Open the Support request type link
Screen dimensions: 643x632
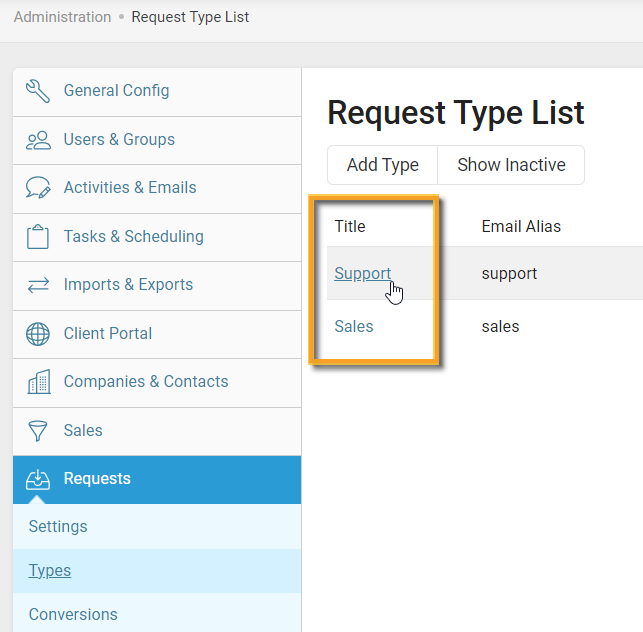(x=362, y=274)
